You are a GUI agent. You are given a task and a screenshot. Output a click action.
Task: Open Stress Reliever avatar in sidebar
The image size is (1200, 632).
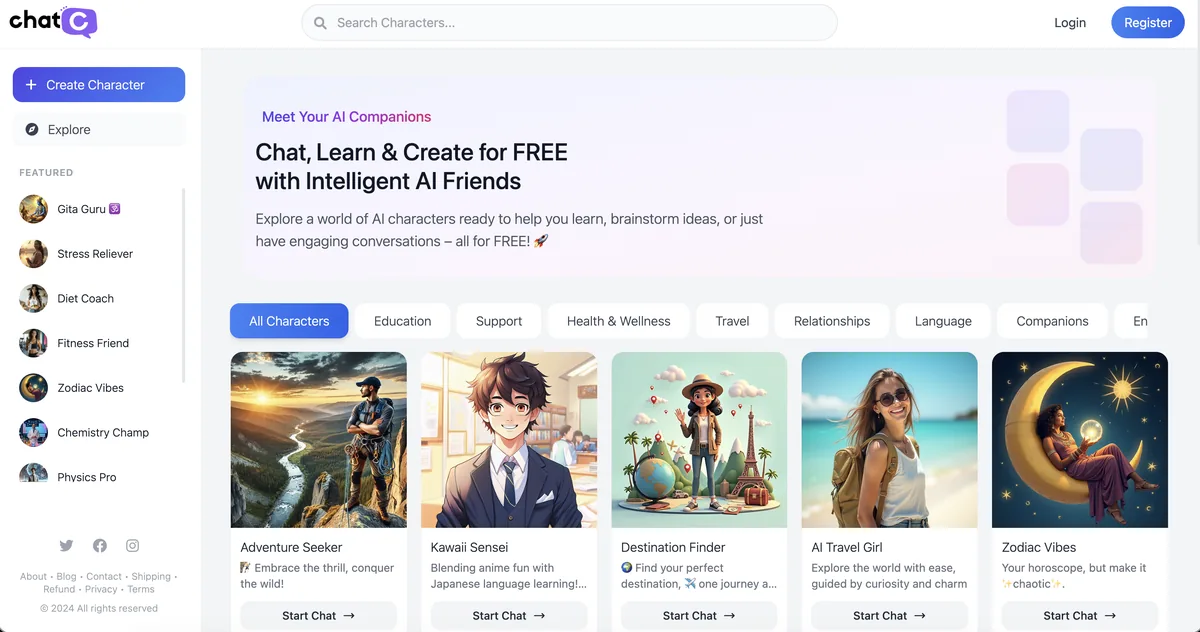click(x=33, y=254)
